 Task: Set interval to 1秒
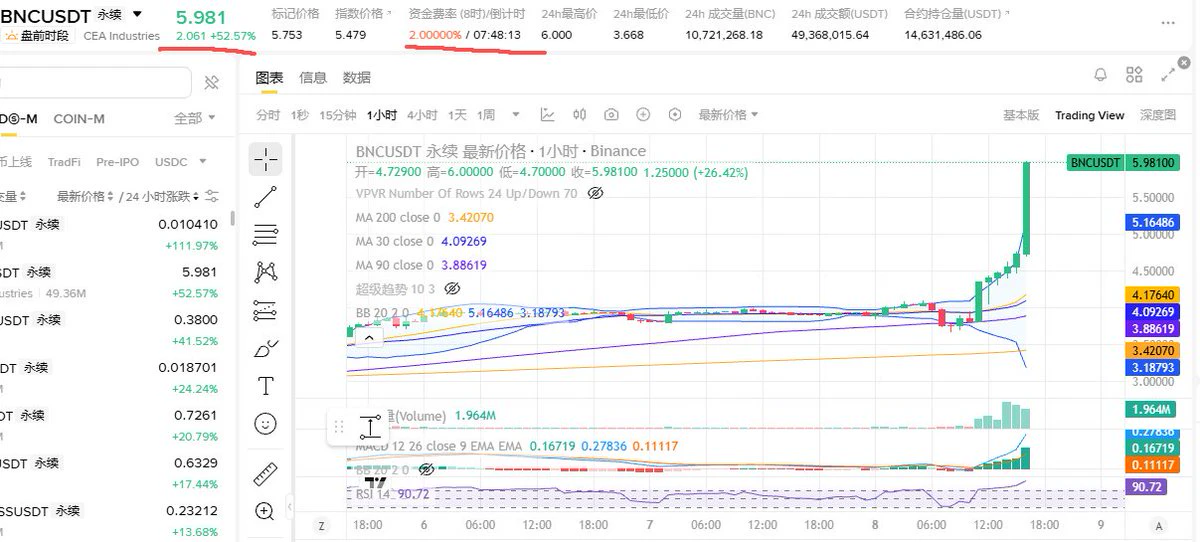(300, 115)
